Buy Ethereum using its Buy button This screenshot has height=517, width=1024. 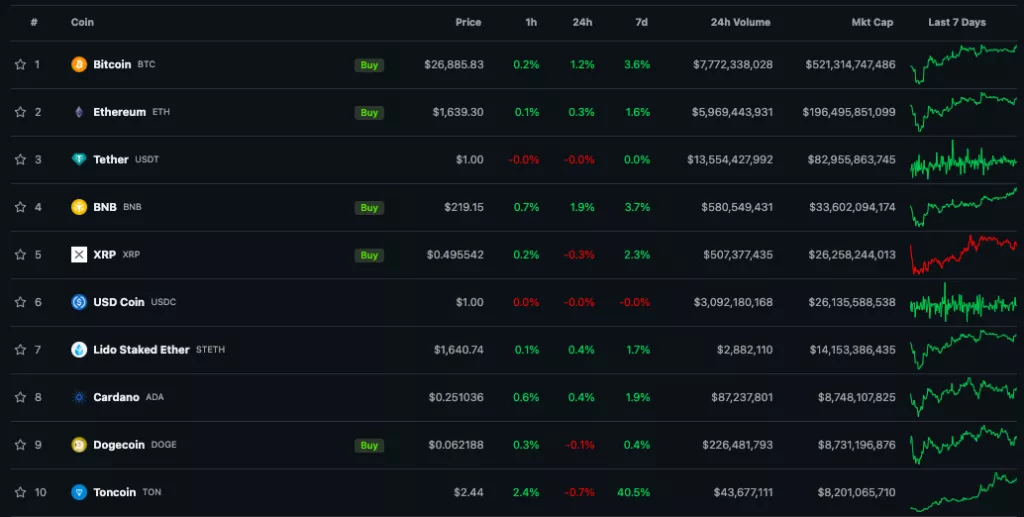[x=369, y=112]
